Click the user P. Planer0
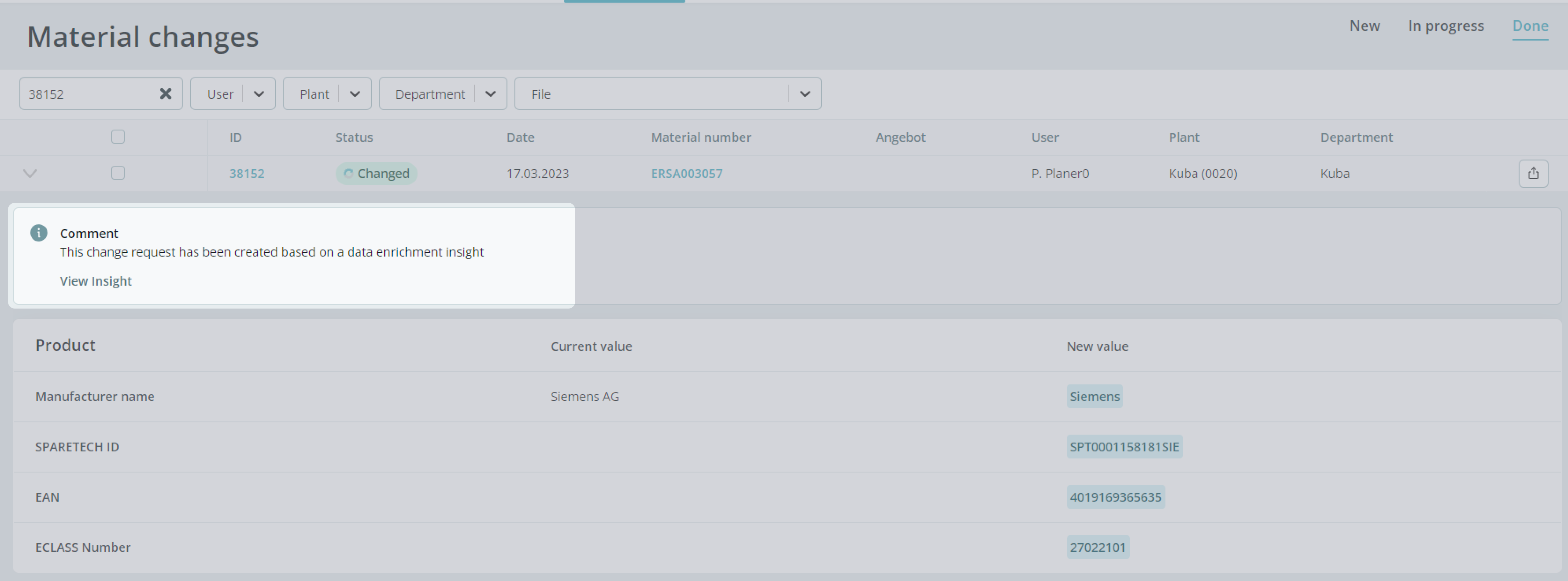Screen dimensions: 1568x581 click(1060, 174)
